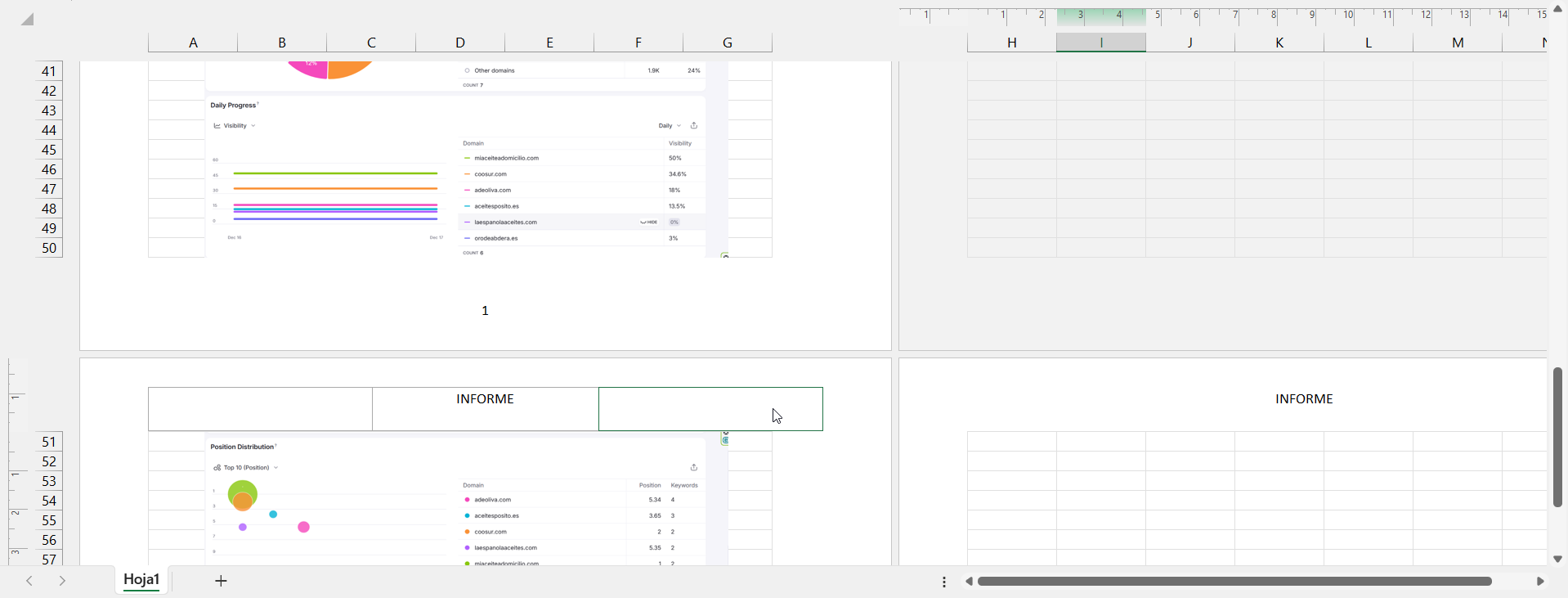This screenshot has height=598, width=1568.
Task: Select row 54 header
Action: coord(49,501)
